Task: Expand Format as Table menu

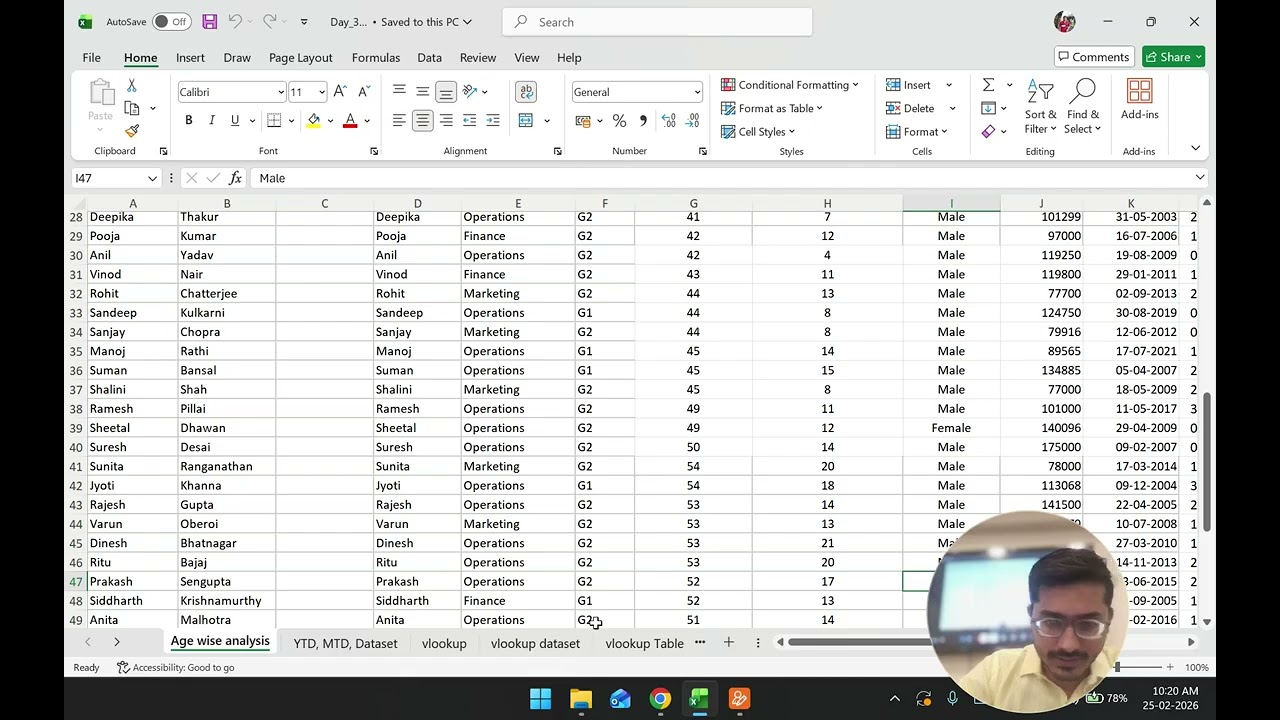Action: pyautogui.click(x=772, y=108)
